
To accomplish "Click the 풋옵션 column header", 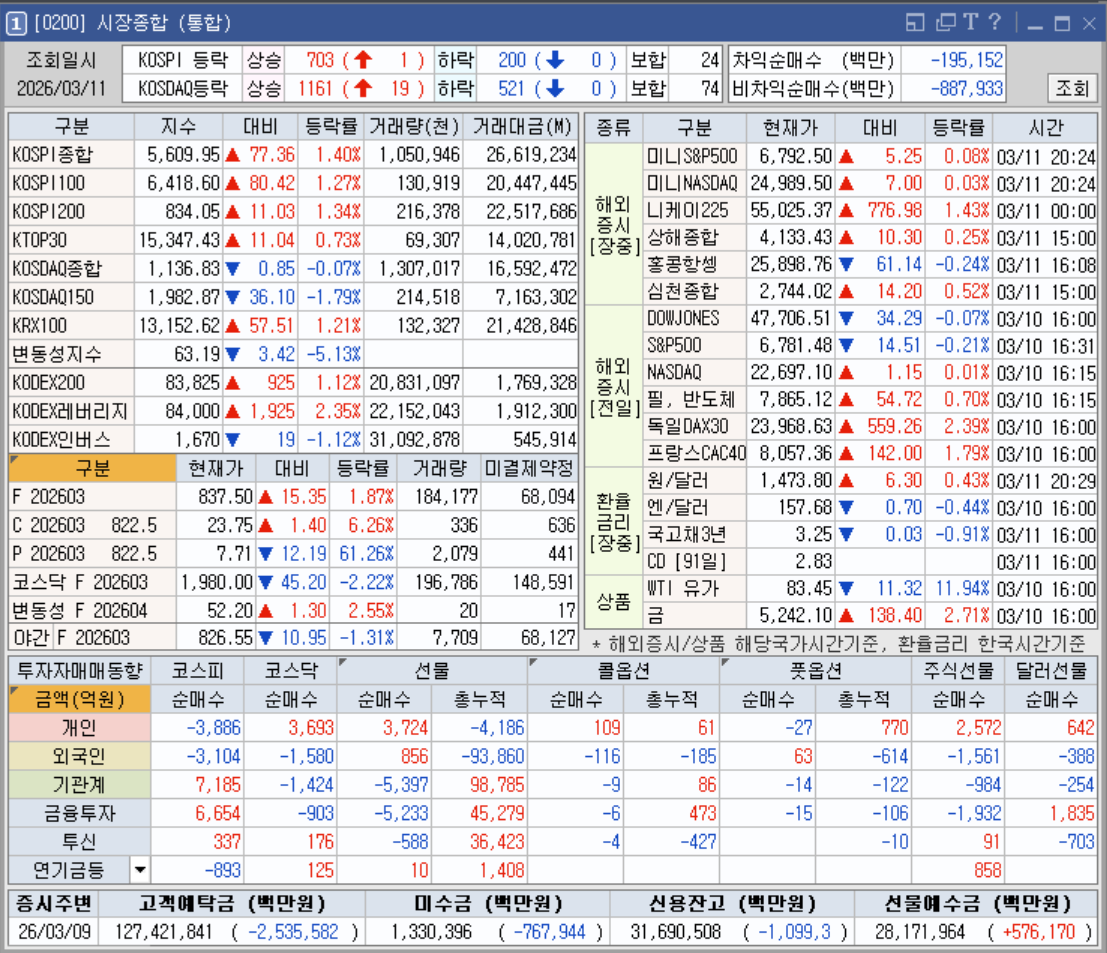I will click(815, 671).
